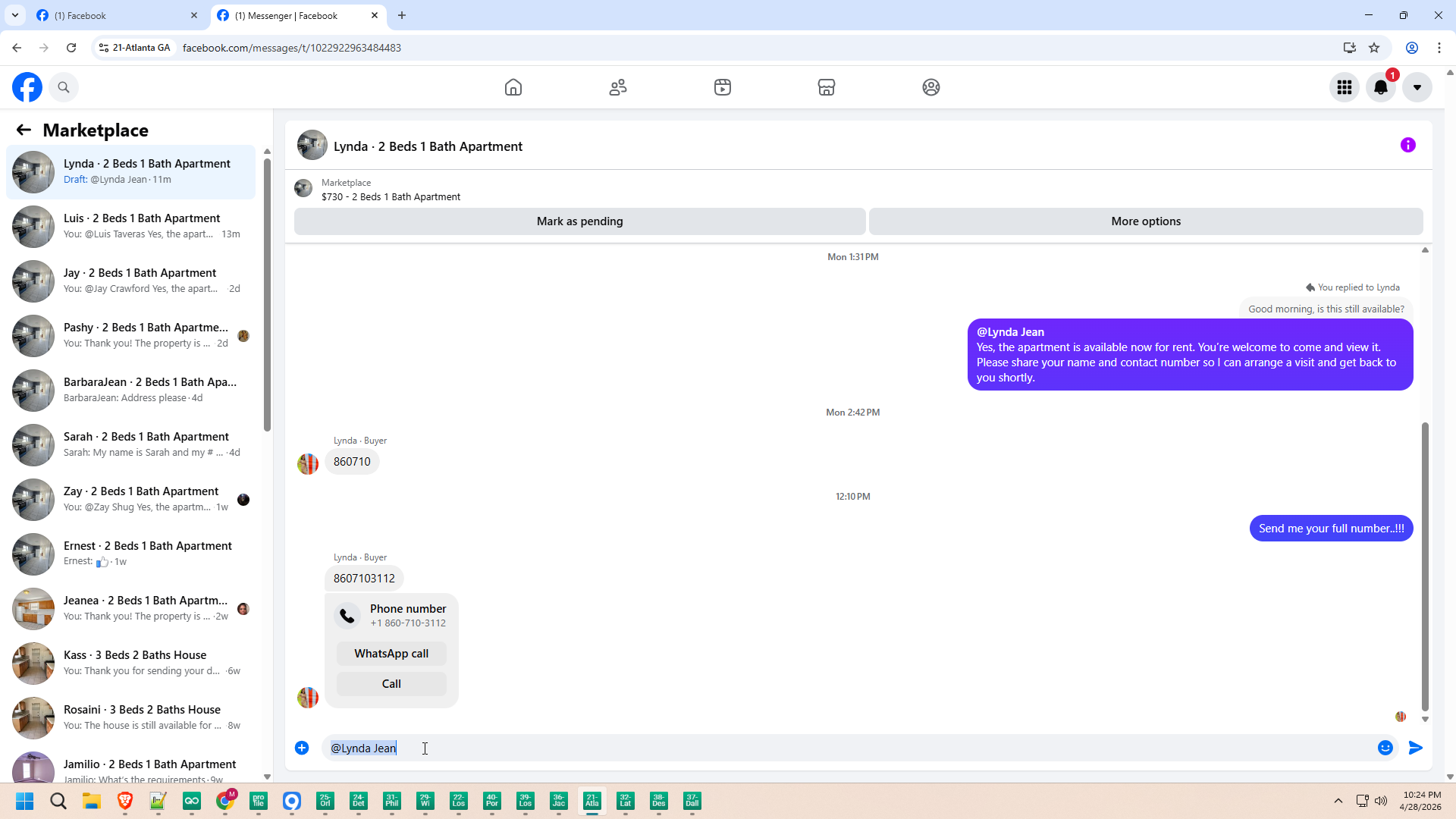Click Mark as pending button
Viewport: 1456px width, 819px height.
pyautogui.click(x=579, y=221)
